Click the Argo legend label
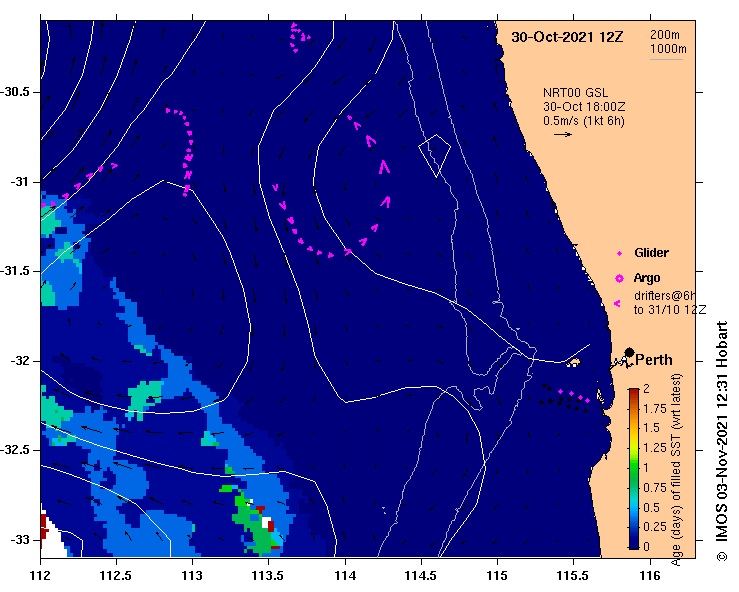739x592 pixels. coord(647,278)
